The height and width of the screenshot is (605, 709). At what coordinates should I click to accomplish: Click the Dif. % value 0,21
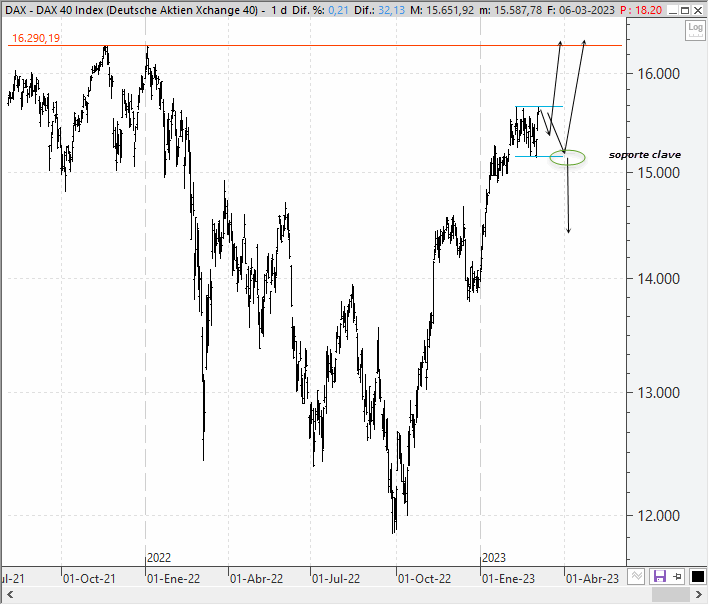[338, 10]
